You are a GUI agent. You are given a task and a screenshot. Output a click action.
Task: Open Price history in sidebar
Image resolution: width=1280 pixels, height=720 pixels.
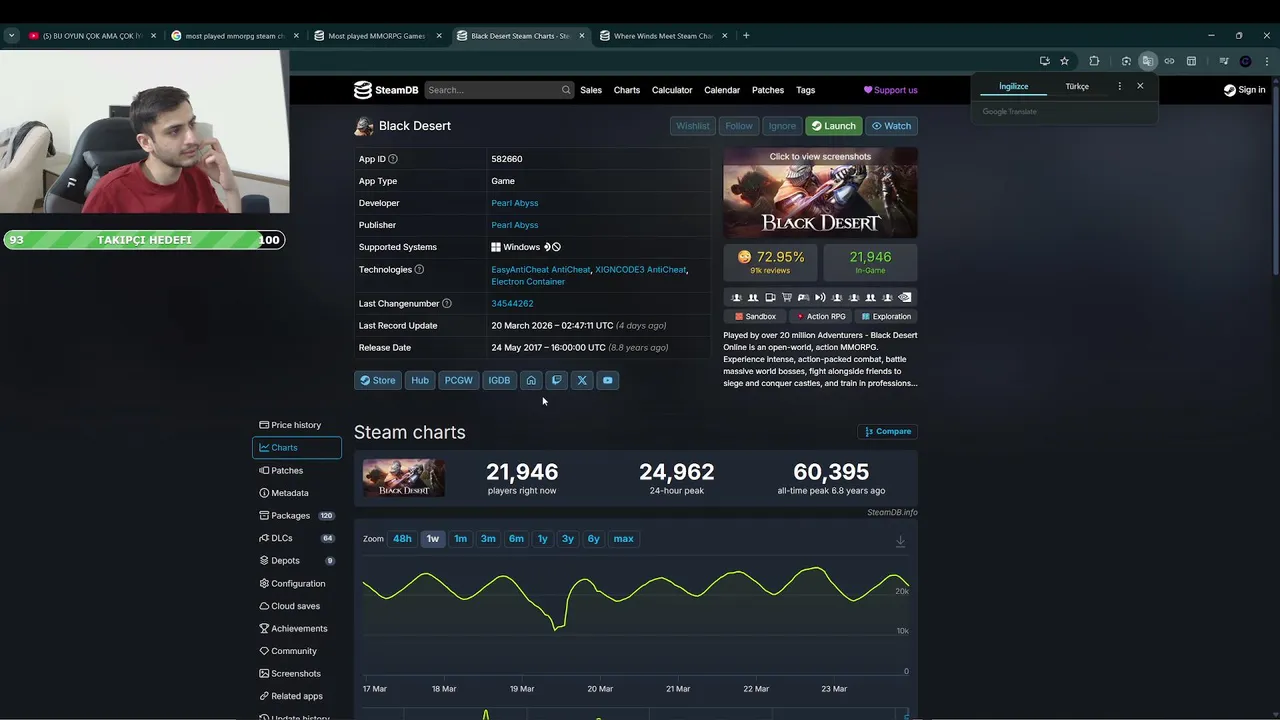tap(297, 425)
